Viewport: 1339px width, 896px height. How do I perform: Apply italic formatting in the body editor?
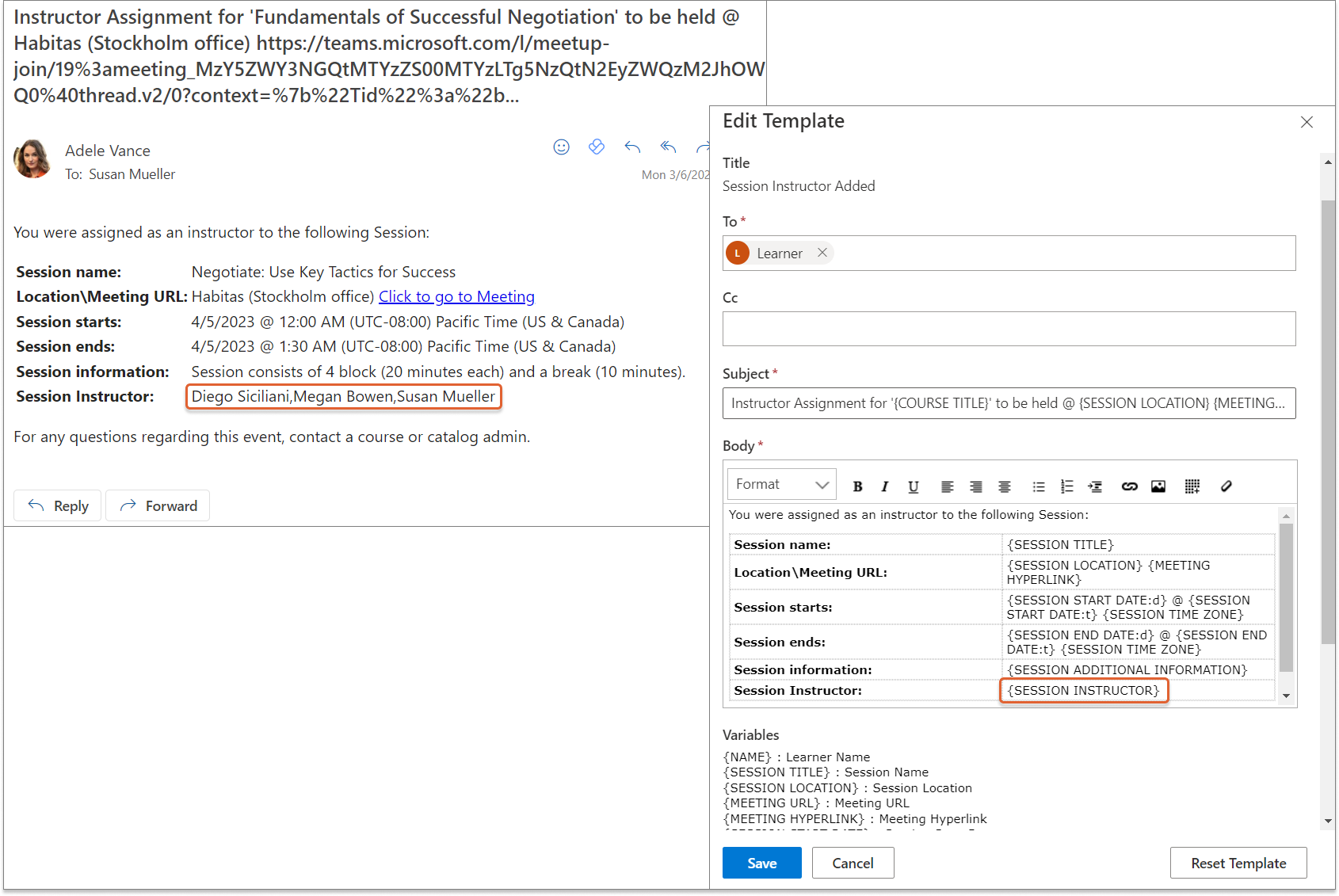tap(885, 486)
